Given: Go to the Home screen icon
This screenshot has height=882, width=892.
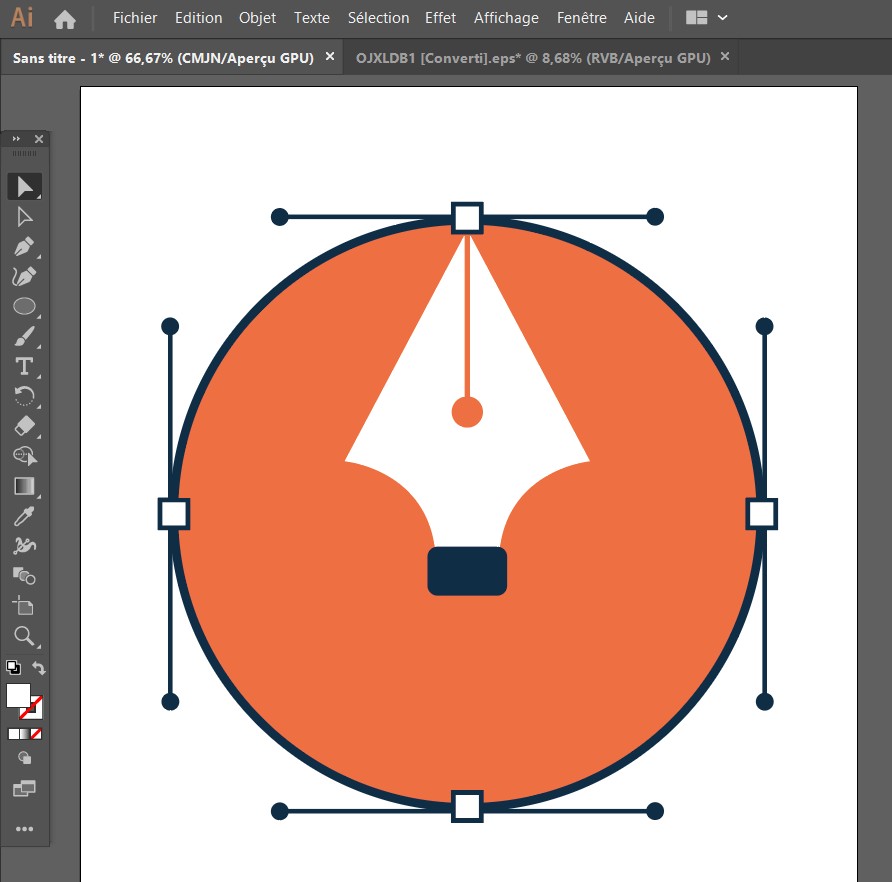Looking at the screenshot, I should 65,18.
